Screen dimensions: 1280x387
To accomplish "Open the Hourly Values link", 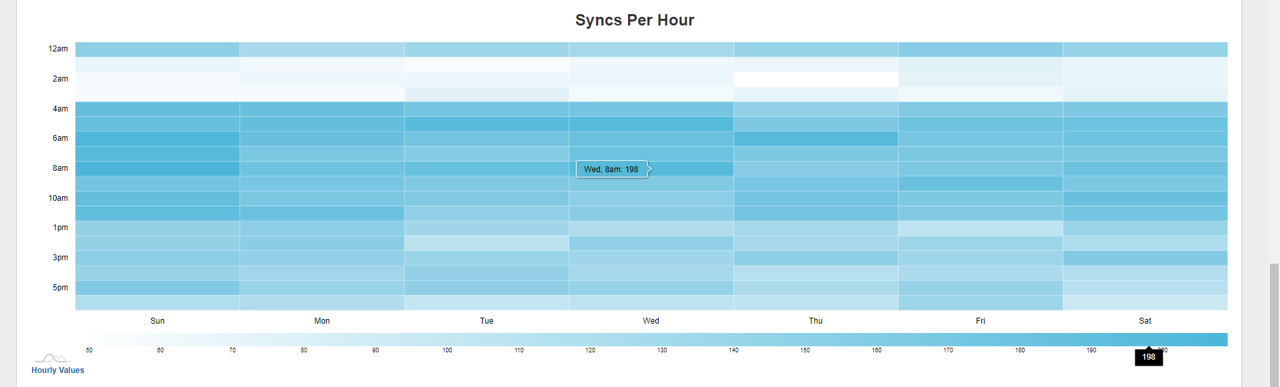I will (58, 370).
